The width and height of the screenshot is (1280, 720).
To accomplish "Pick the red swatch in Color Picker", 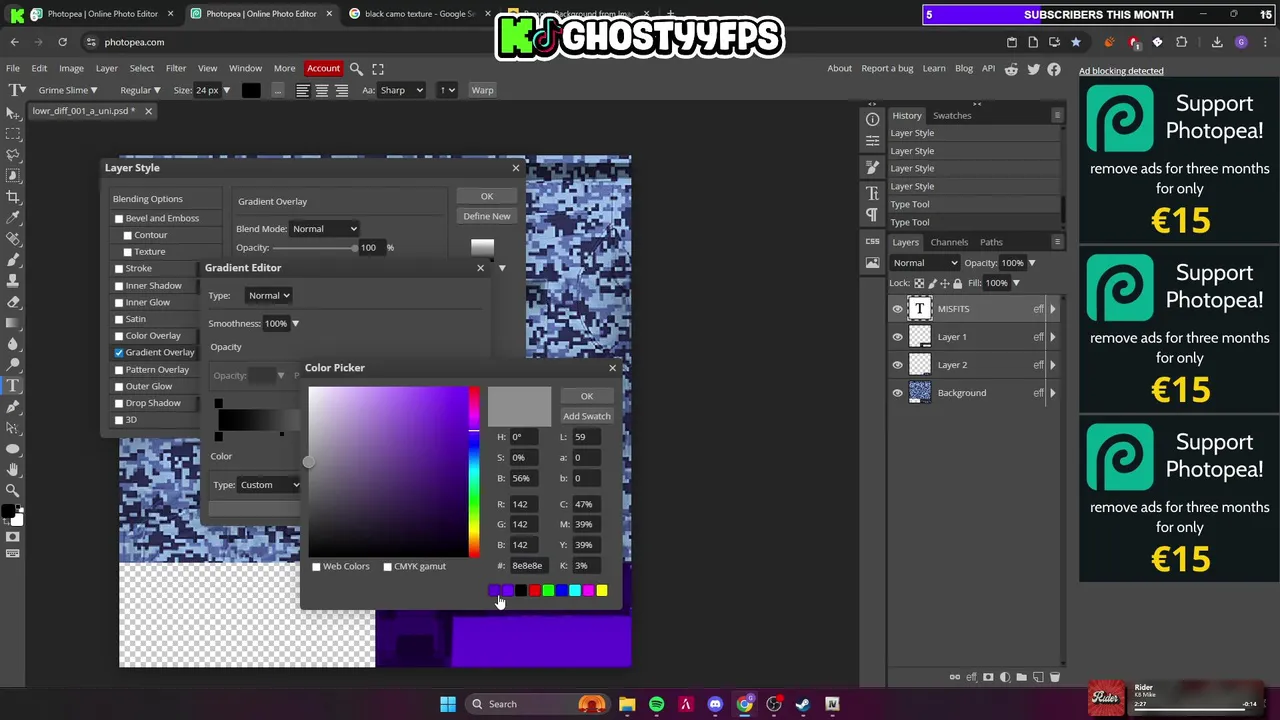I will click(x=534, y=591).
